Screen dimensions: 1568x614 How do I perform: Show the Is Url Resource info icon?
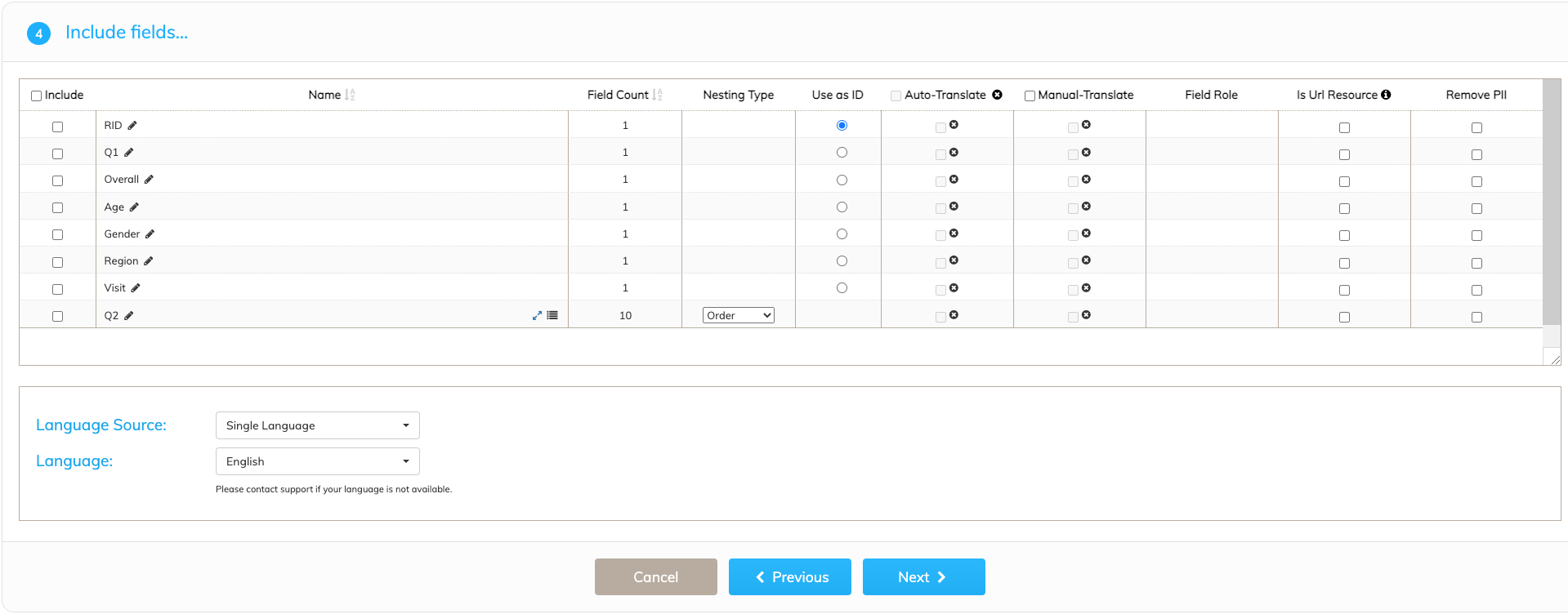coord(1386,95)
